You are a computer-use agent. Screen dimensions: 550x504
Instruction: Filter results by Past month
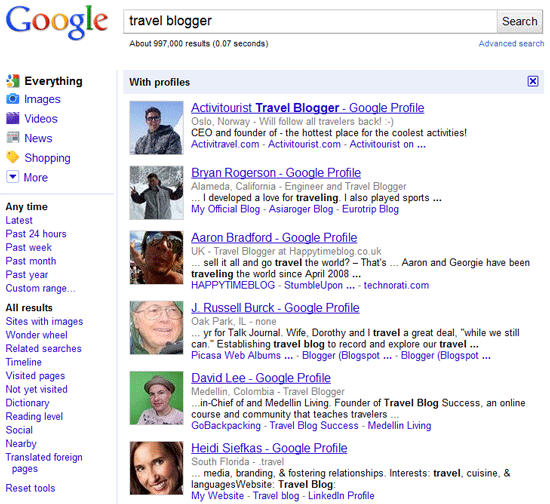click(x=31, y=261)
